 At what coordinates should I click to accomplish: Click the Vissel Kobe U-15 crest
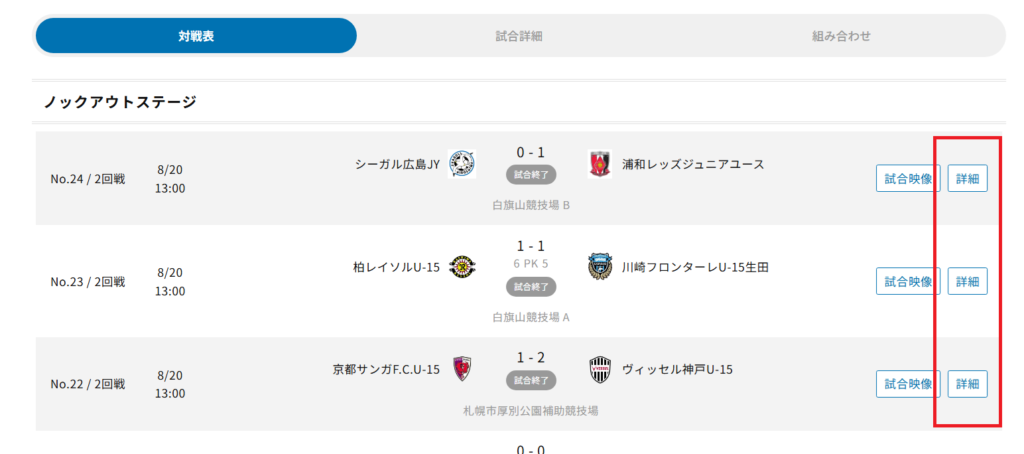(x=600, y=369)
